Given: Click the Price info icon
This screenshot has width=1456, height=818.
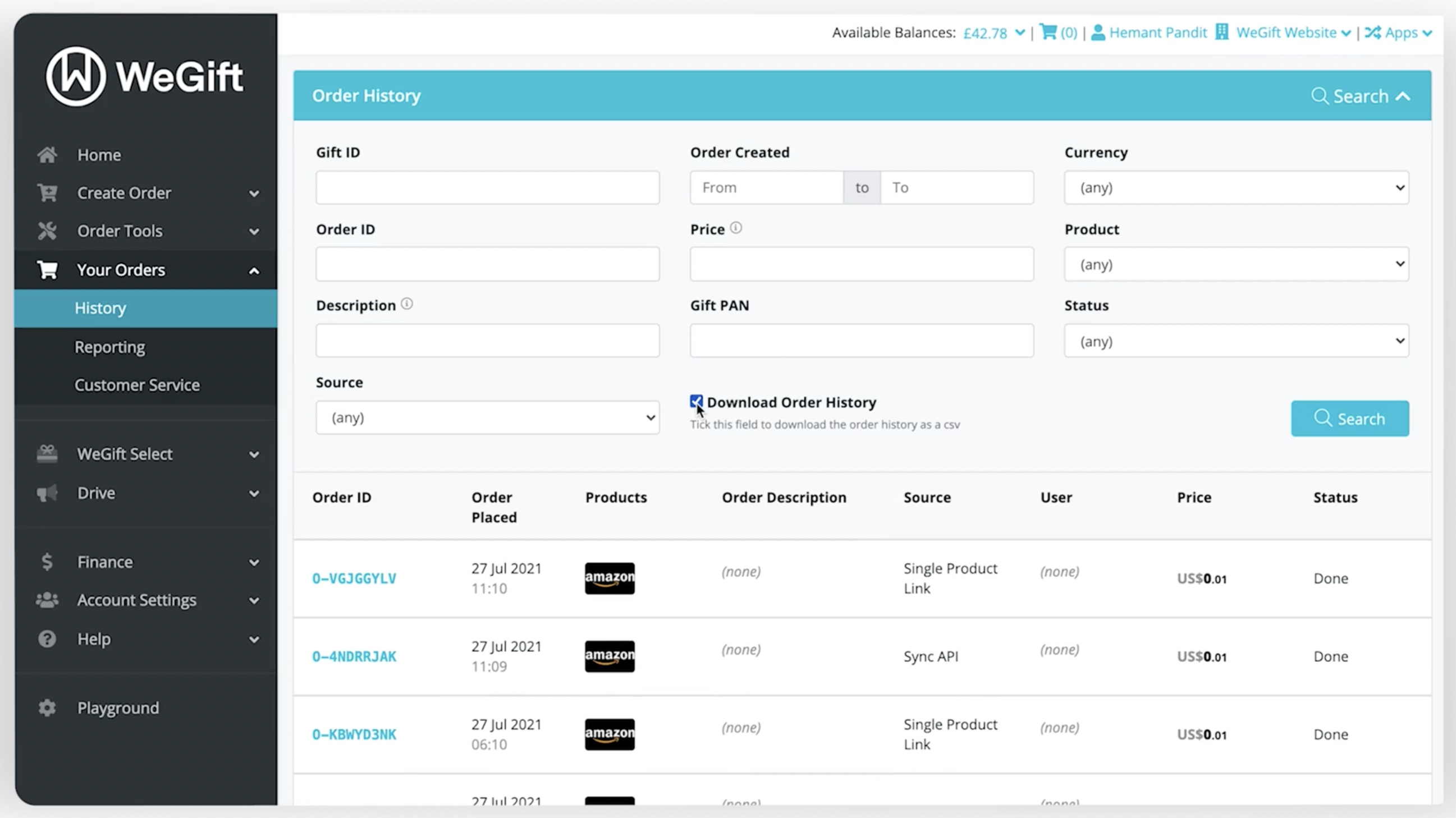Looking at the screenshot, I should point(735,228).
